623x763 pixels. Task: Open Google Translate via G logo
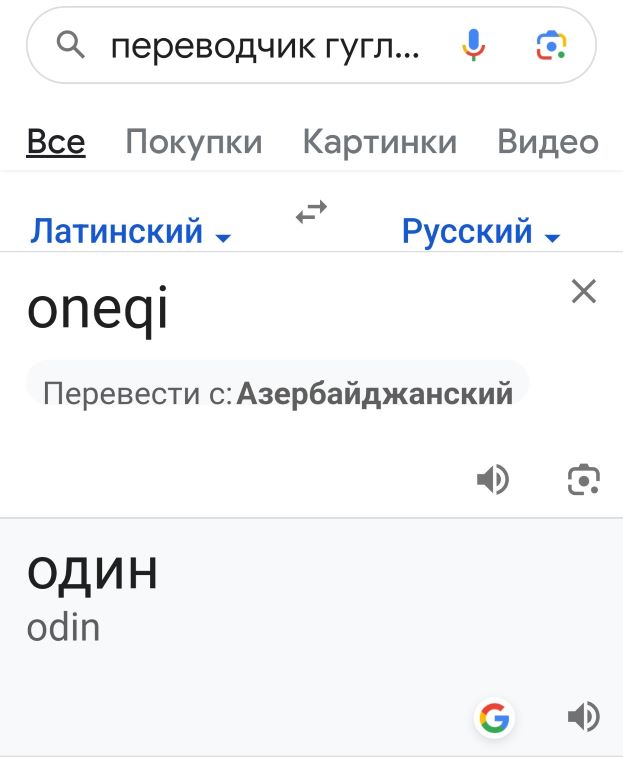click(x=494, y=717)
